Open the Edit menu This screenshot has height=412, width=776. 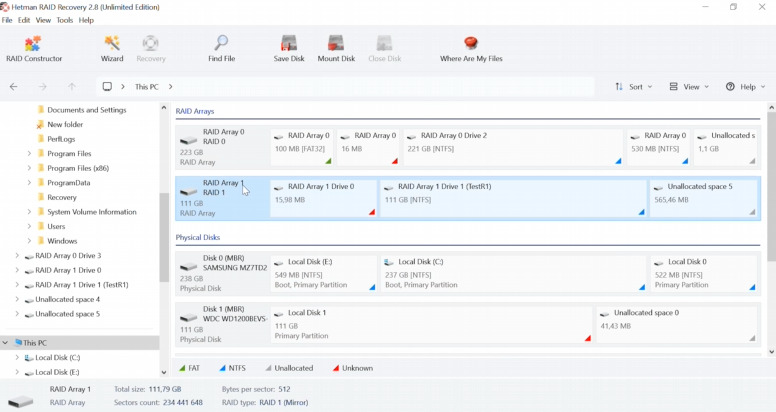pyautogui.click(x=24, y=20)
